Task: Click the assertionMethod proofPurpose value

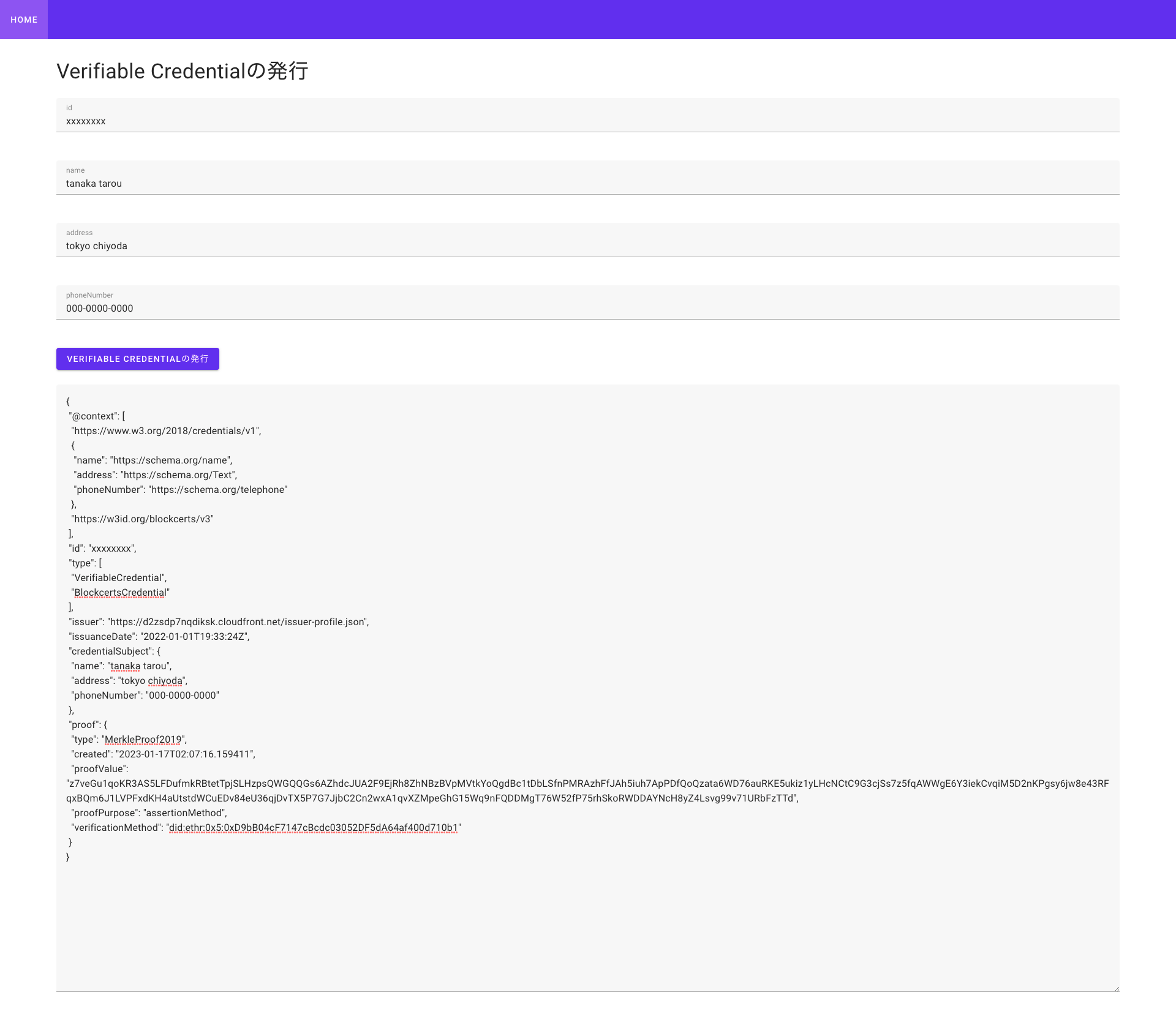Action: tap(185, 813)
